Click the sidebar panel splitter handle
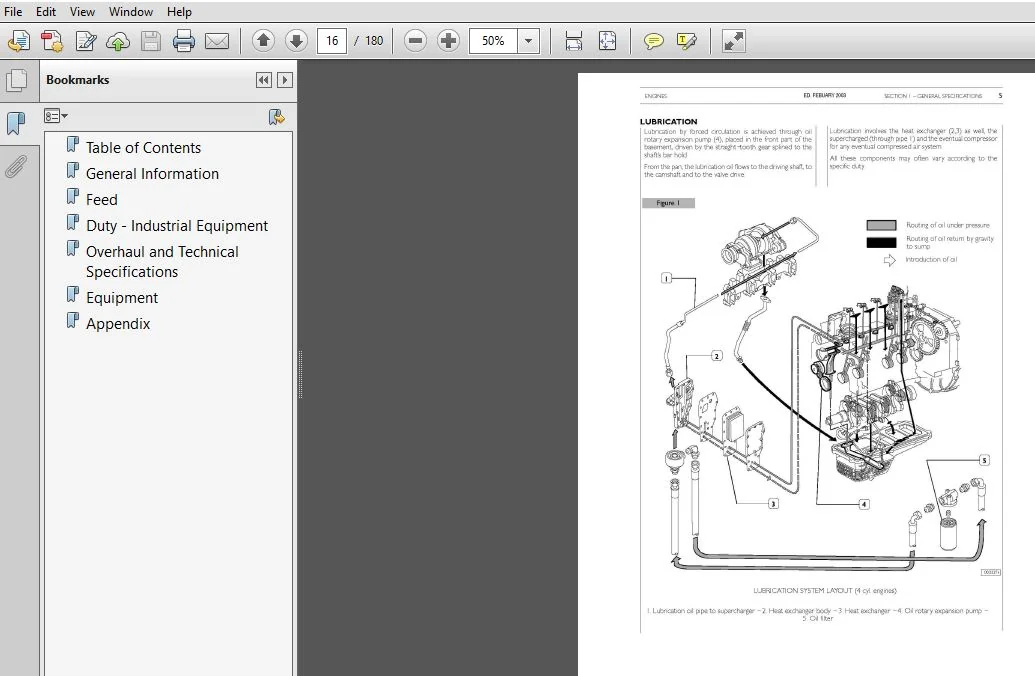 click(x=300, y=374)
